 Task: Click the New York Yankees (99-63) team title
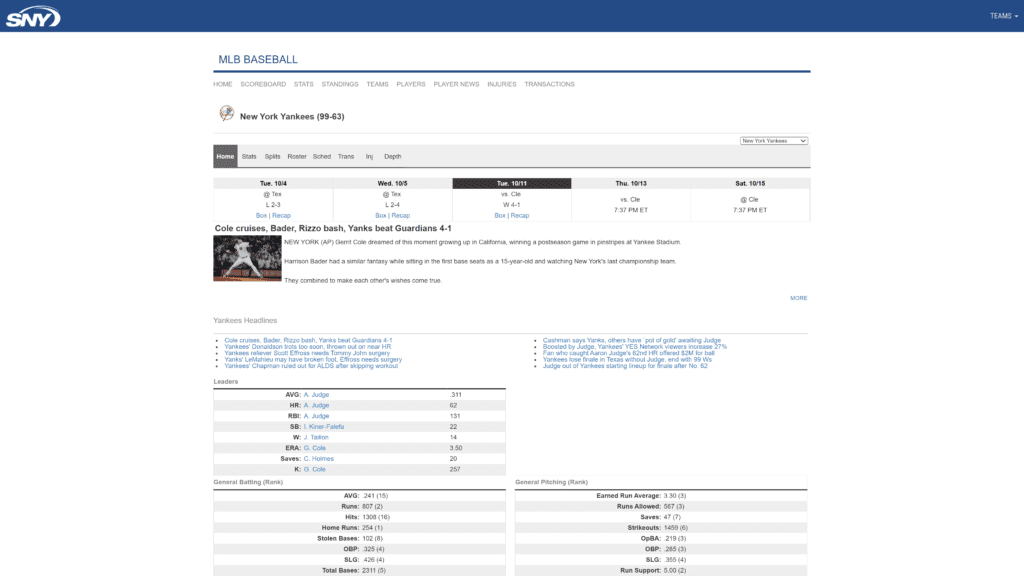coord(292,117)
